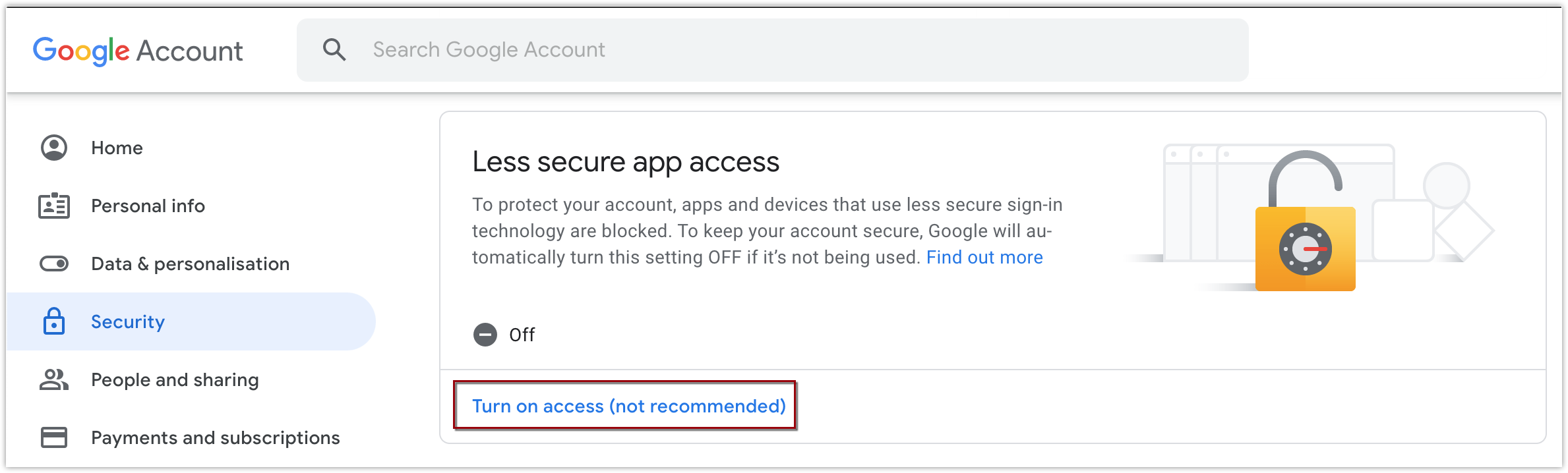Open the People and sharing page

(175, 380)
